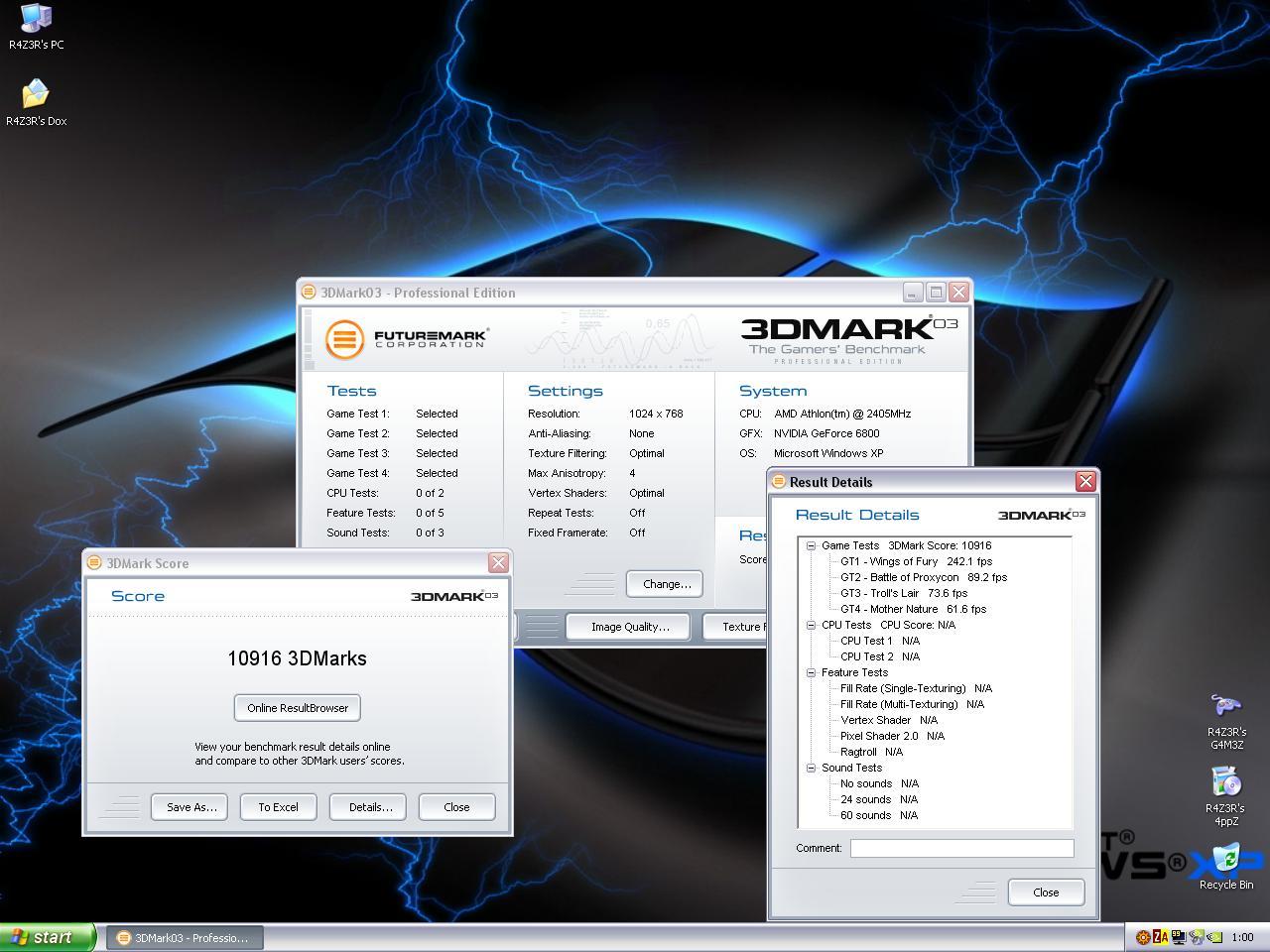Close 3DMark Score dialog with title X
Screen dimensions: 1270x952
[x=498, y=562]
